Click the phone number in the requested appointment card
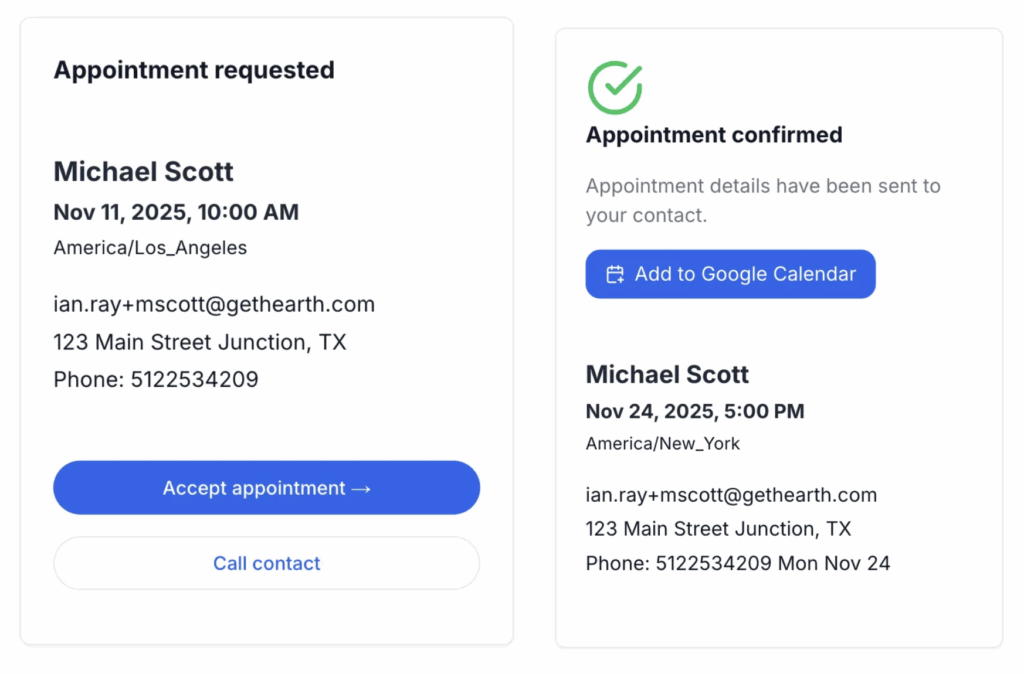 coord(194,380)
